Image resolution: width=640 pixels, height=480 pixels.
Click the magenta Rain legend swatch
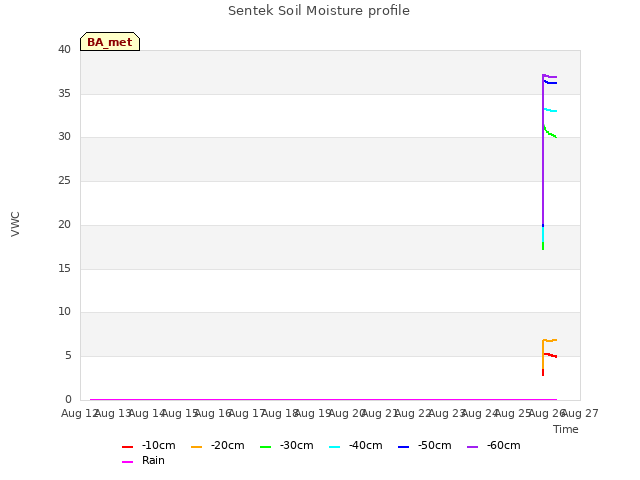[127, 462]
